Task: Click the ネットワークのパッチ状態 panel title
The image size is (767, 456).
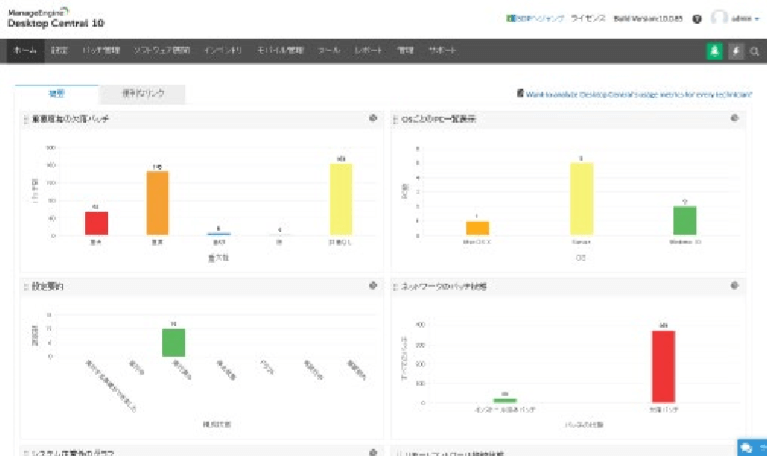Action: point(444,286)
